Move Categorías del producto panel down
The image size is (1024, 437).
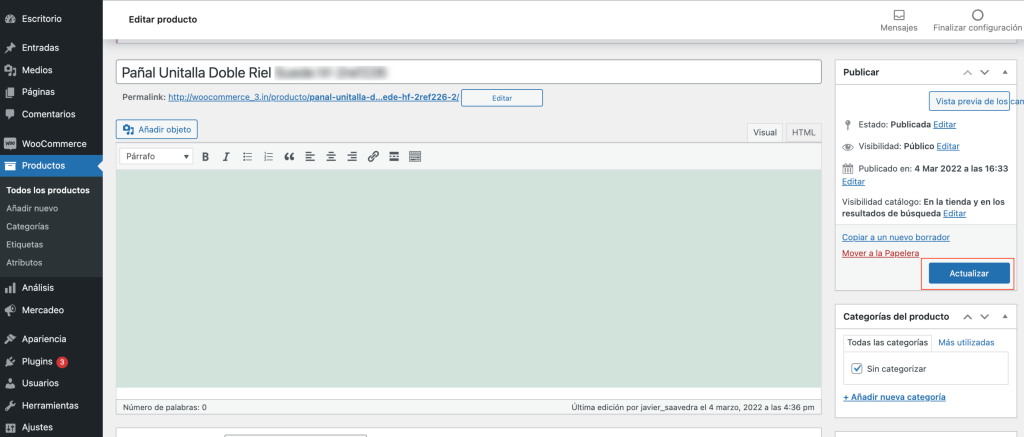pos(985,317)
